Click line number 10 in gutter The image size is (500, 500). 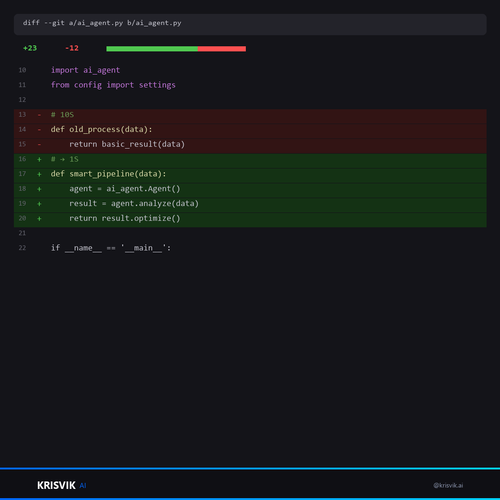(22, 70)
